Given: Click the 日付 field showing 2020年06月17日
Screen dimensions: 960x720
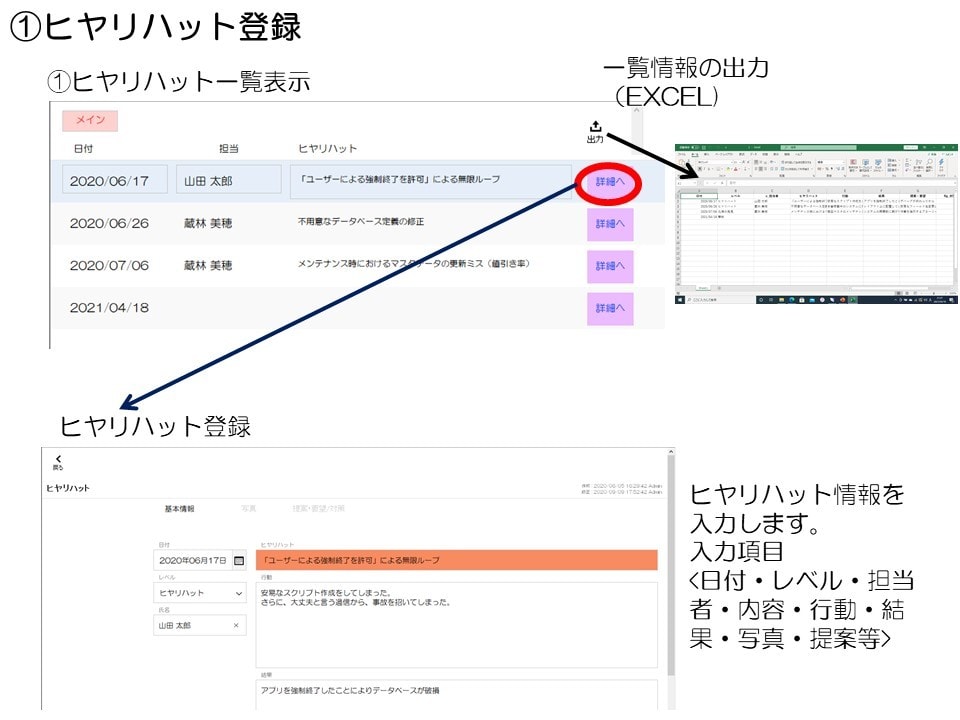Looking at the screenshot, I should tap(200, 560).
